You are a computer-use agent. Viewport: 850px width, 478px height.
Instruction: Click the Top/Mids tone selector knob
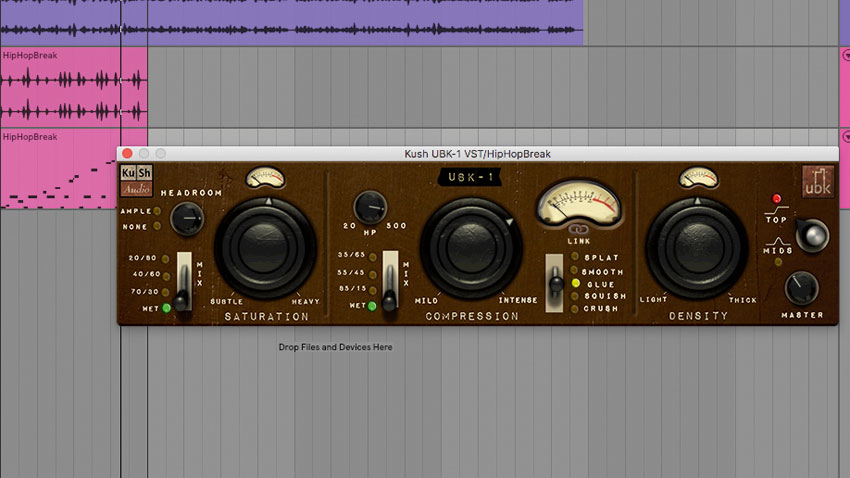(813, 235)
